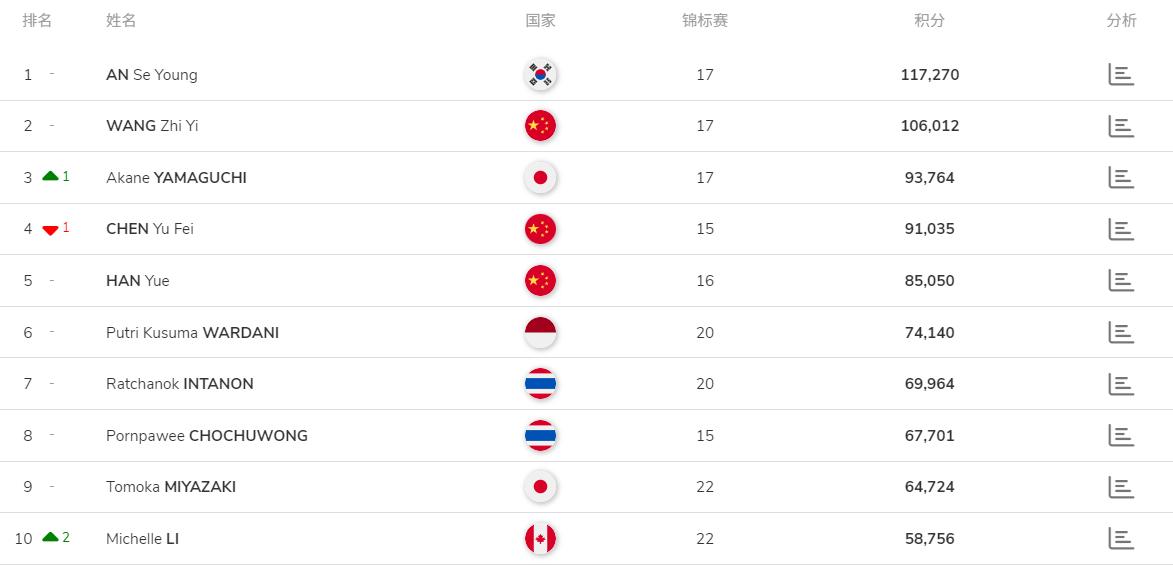Screen dimensions: 1173x565
Task: Click the Canada flag icon
Action: 540,538
